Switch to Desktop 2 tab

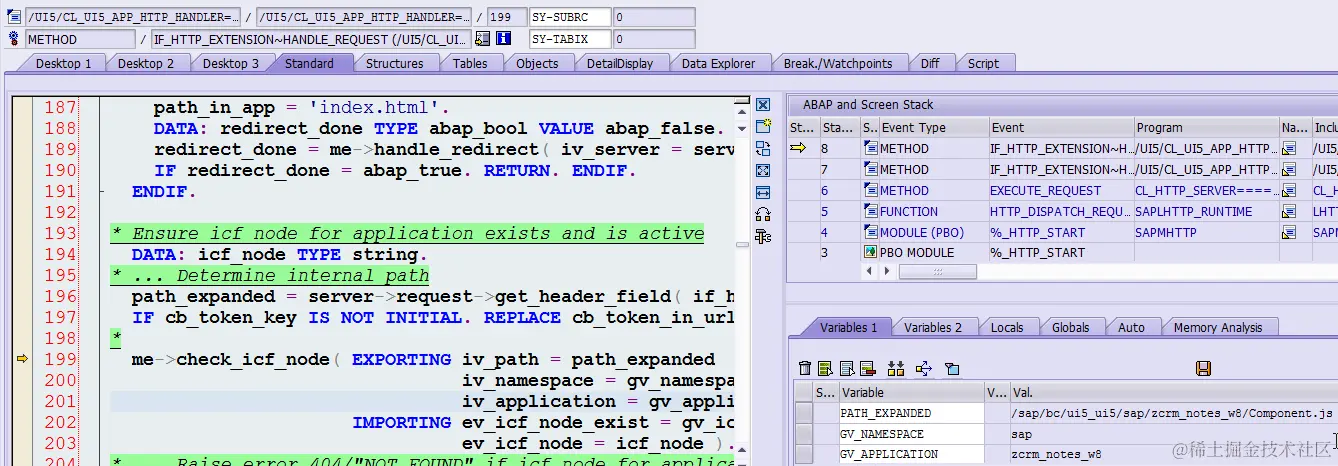[x=146, y=64]
